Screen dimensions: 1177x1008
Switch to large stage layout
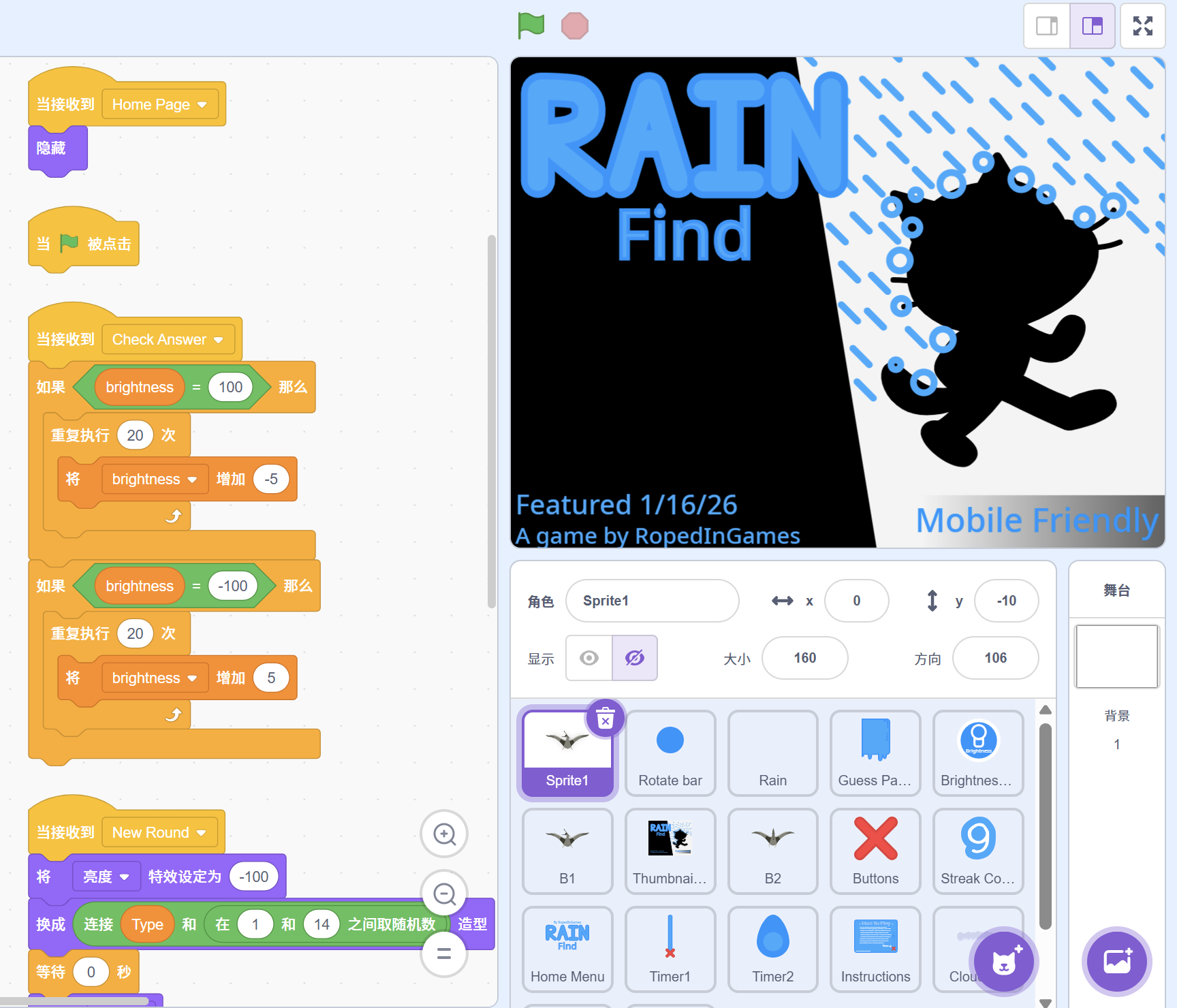[x=1092, y=26]
